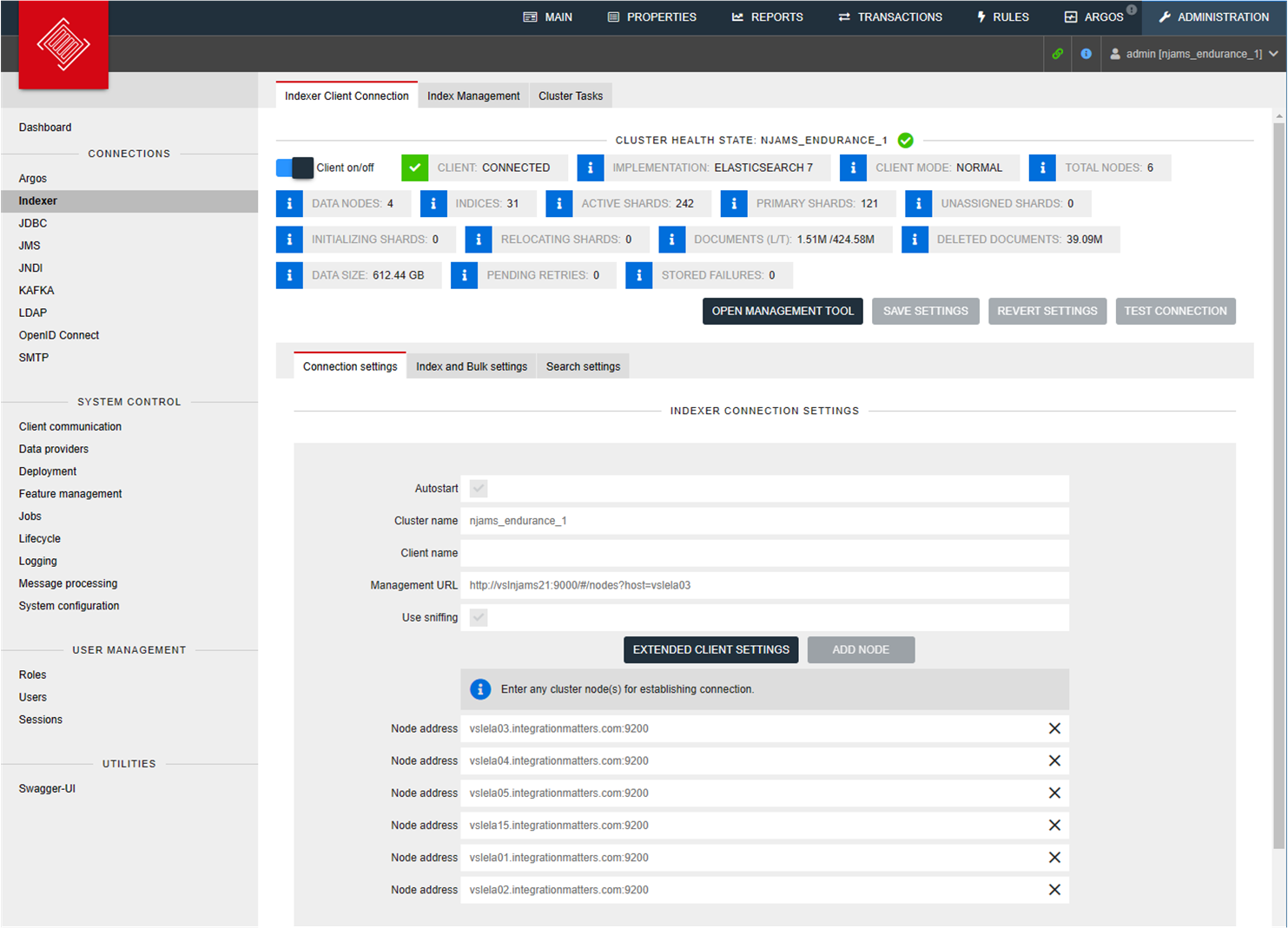Switch to Index and Bulk settings tab
The height and width of the screenshot is (928, 1288).
click(x=472, y=366)
